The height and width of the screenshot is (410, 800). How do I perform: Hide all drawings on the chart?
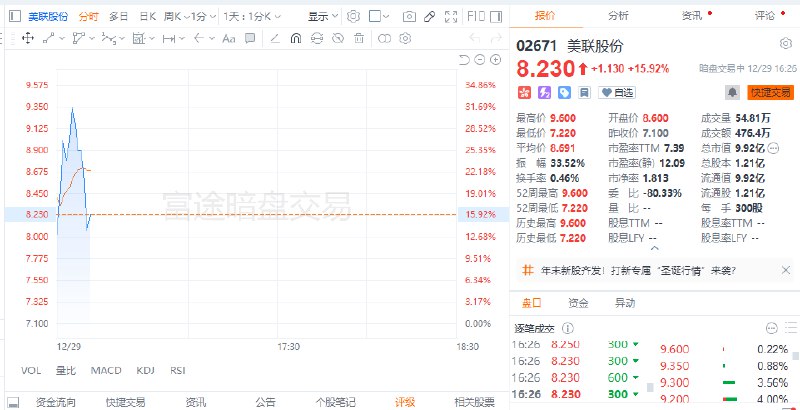pyautogui.click(x=338, y=38)
